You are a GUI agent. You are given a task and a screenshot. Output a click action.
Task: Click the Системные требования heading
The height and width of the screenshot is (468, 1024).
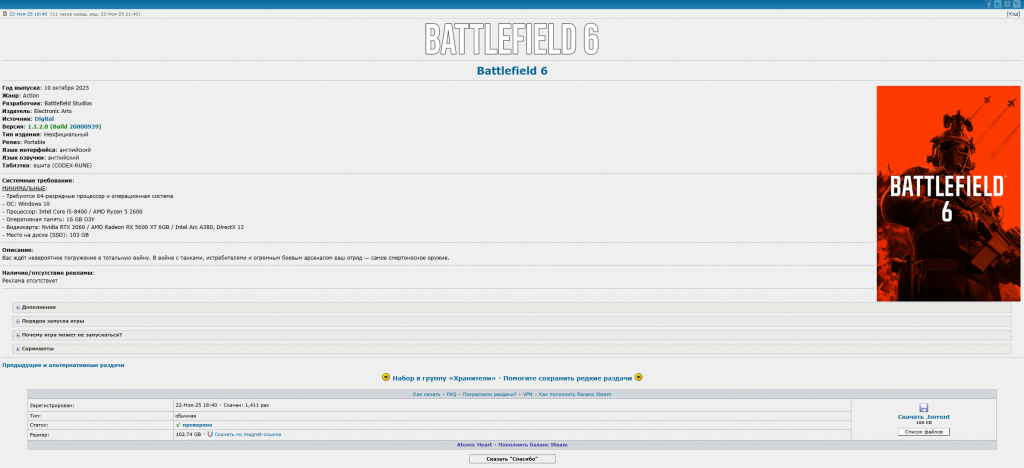pyautogui.click(x=38, y=180)
